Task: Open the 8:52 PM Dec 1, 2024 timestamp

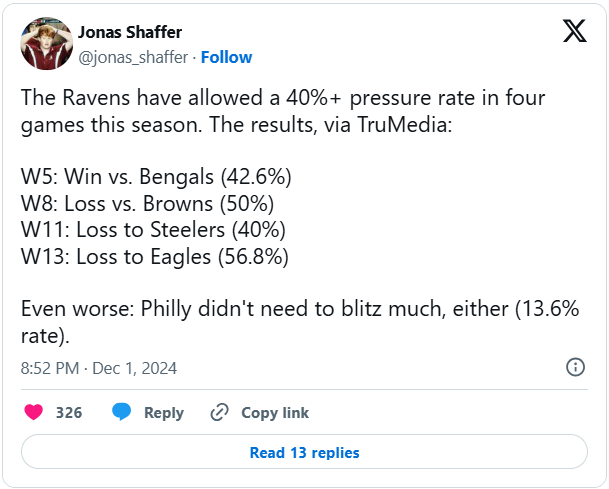Action: [x=99, y=368]
